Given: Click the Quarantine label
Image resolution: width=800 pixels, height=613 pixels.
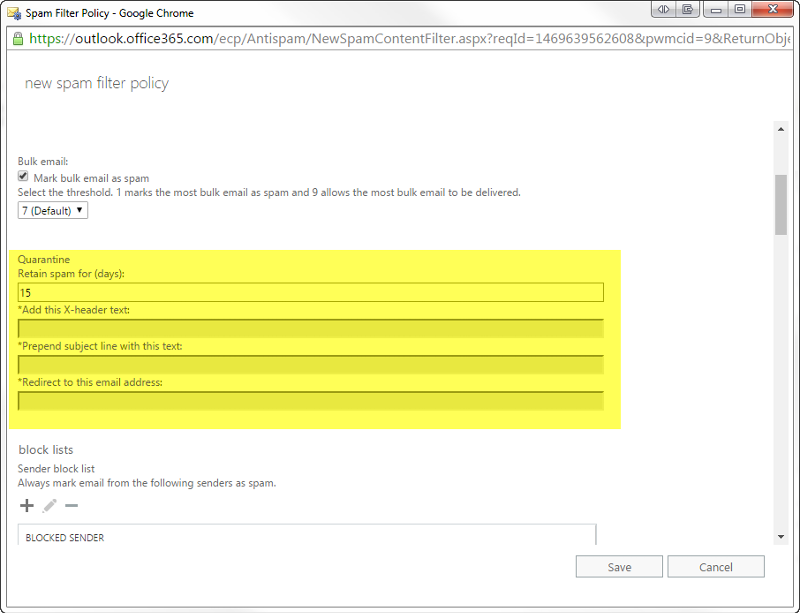Looking at the screenshot, I should coord(44,259).
